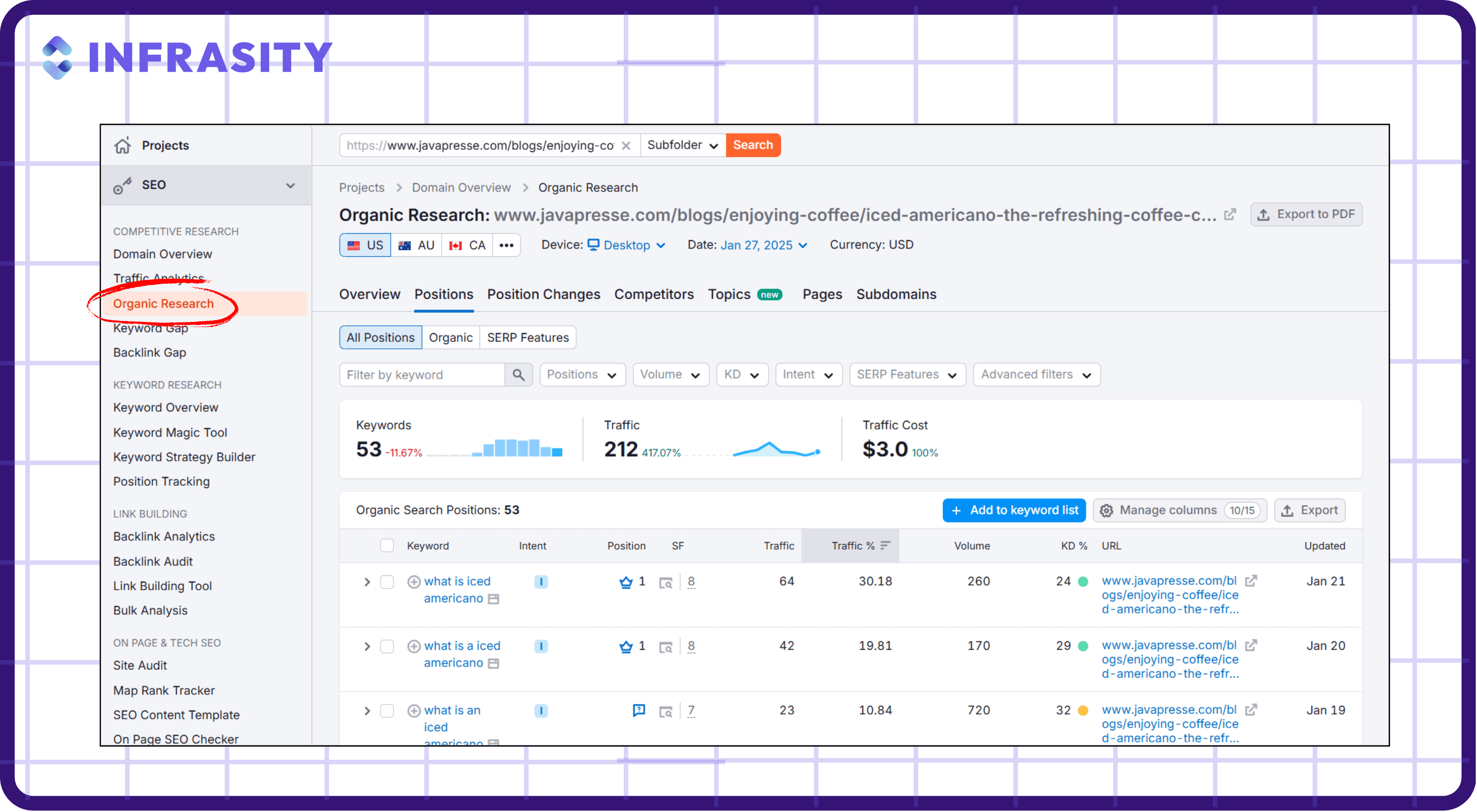The height and width of the screenshot is (812, 1477).
Task: Open external link icon in Jan 19 row
Action: pyautogui.click(x=1251, y=711)
